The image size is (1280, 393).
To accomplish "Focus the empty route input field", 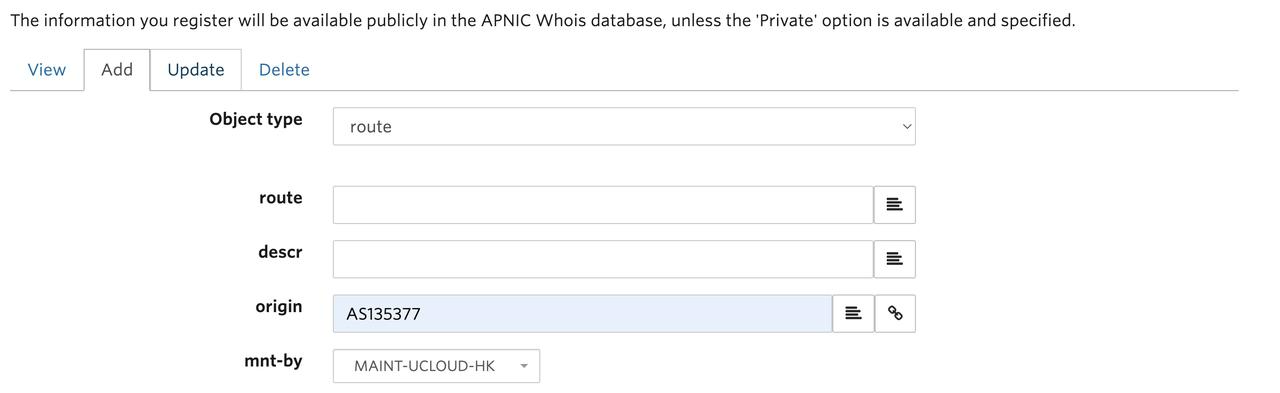I will tap(603, 205).
